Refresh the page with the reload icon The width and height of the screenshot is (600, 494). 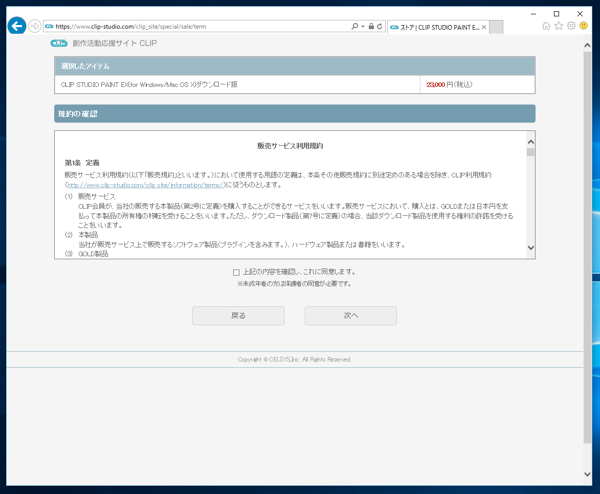[x=379, y=26]
